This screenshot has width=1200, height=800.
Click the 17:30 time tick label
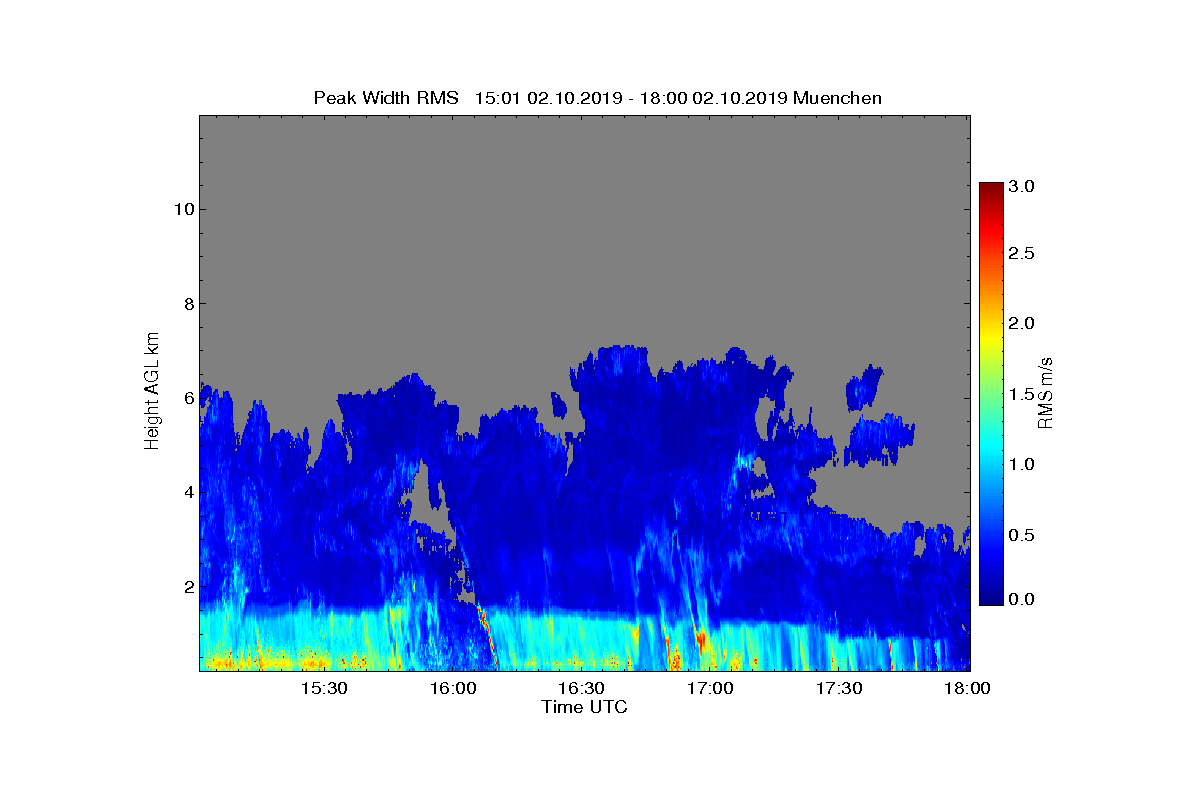tap(840, 688)
